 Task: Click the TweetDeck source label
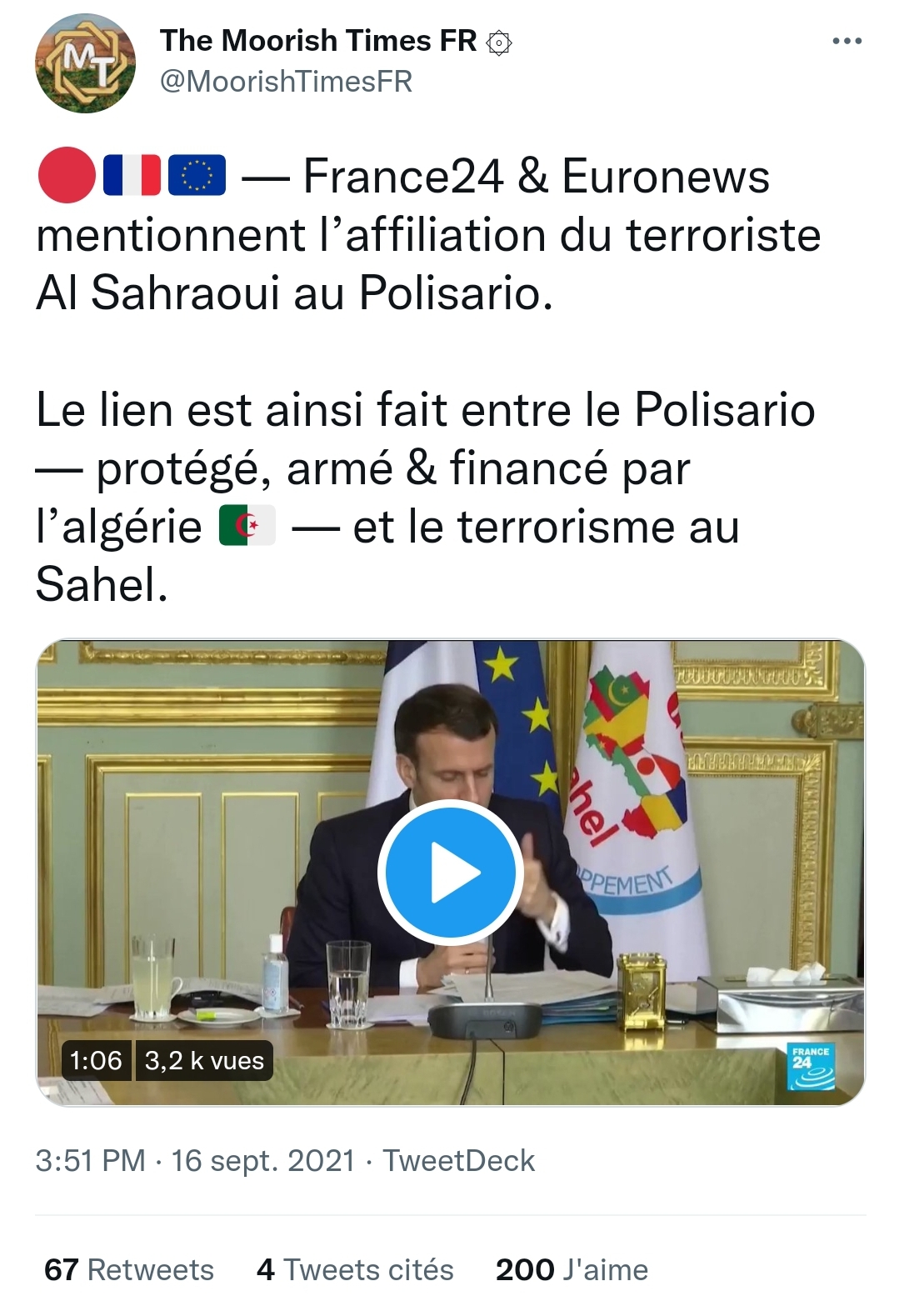459,1160
